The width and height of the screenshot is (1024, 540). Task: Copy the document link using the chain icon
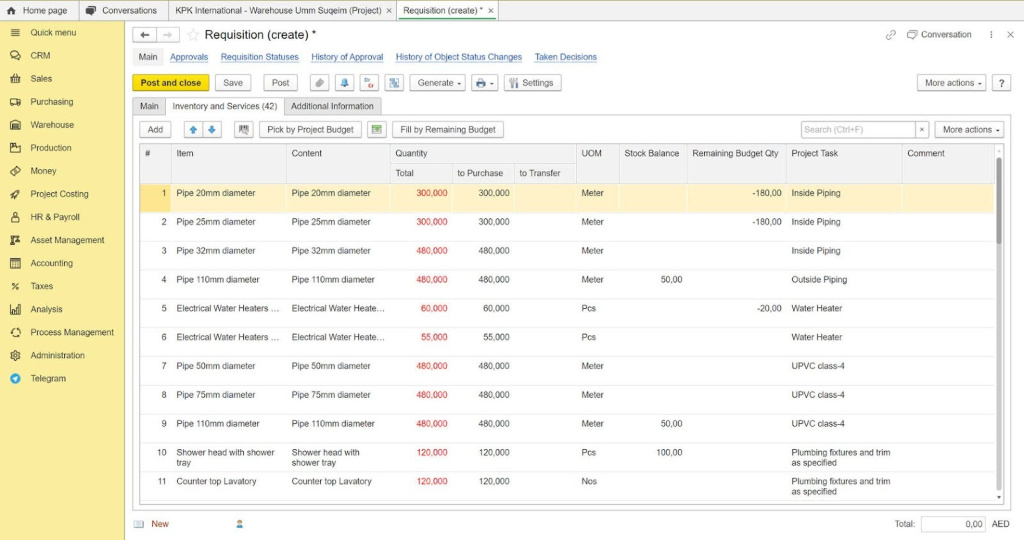point(891,35)
